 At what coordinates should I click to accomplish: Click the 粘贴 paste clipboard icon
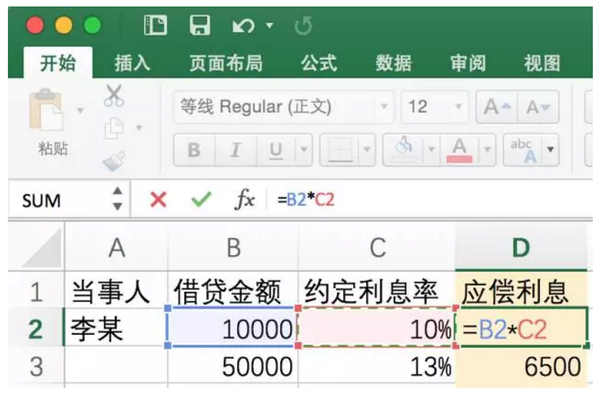click(46, 110)
